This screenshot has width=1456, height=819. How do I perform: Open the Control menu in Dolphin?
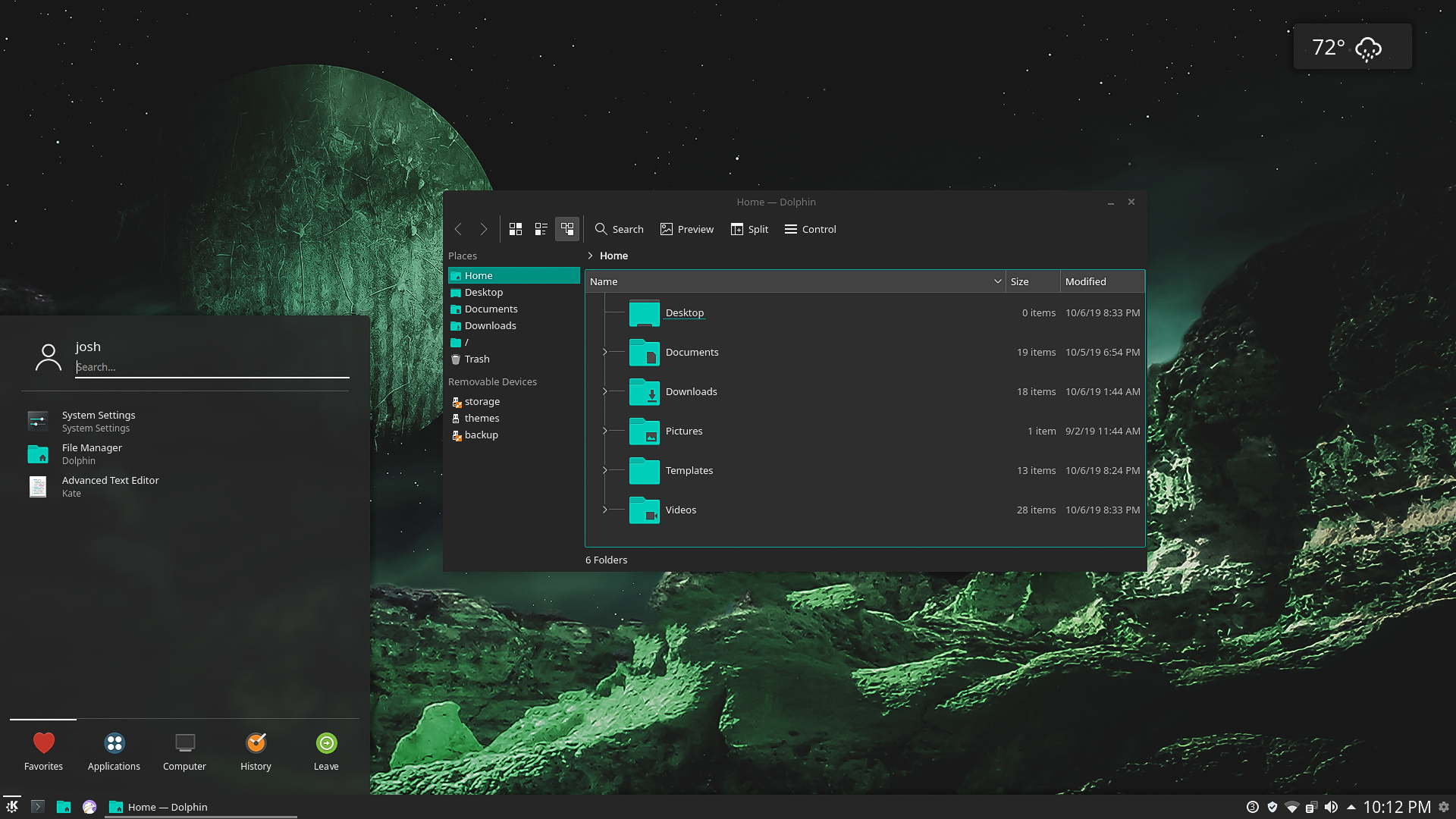[x=811, y=229]
